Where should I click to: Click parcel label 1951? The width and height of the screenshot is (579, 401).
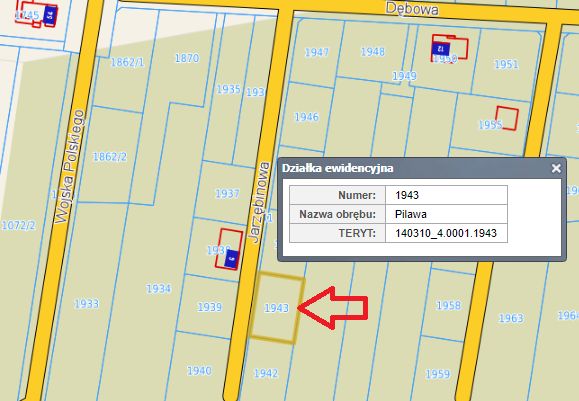point(507,64)
